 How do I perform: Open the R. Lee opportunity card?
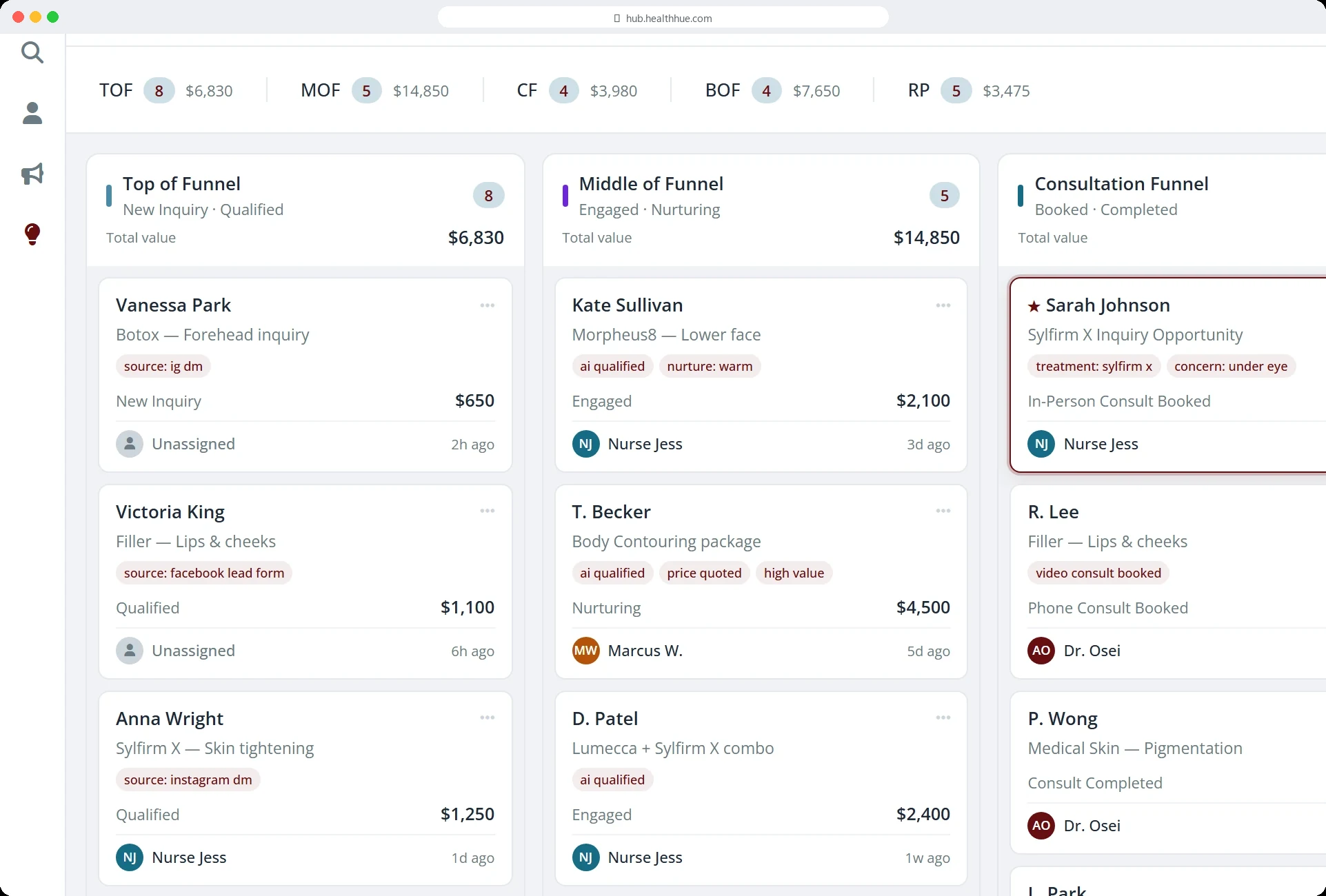tap(1168, 582)
